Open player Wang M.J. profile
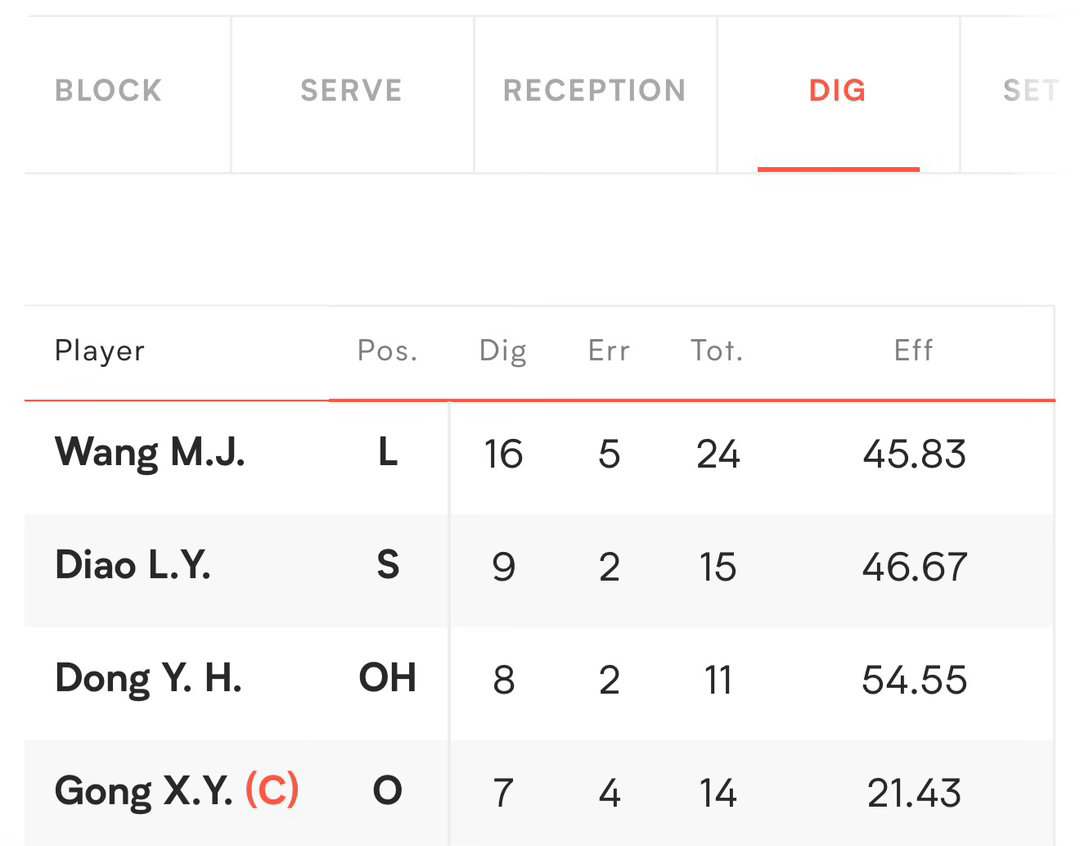The width and height of the screenshot is (1080, 846). click(x=149, y=453)
